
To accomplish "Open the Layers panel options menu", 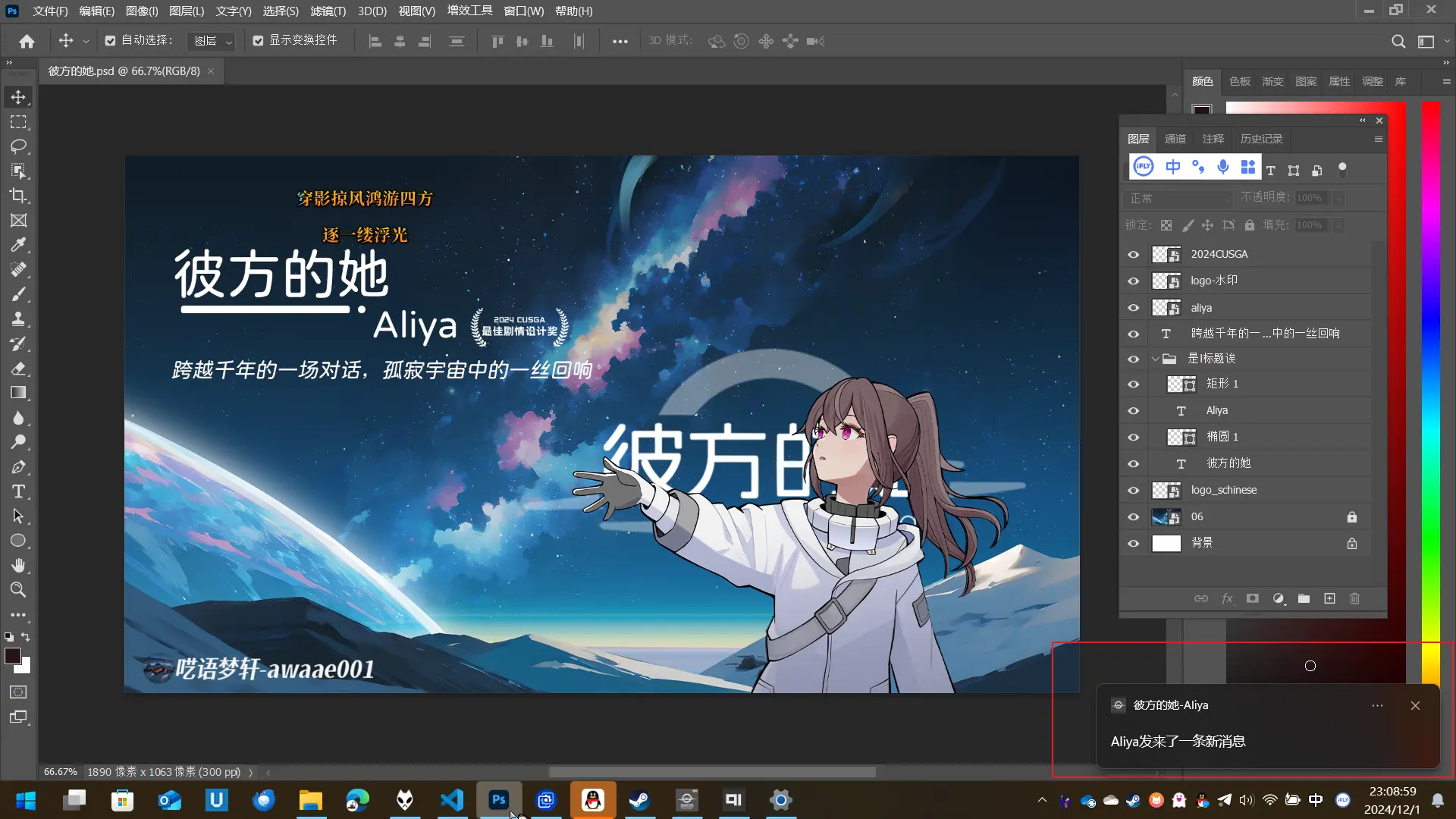I will click(x=1378, y=139).
